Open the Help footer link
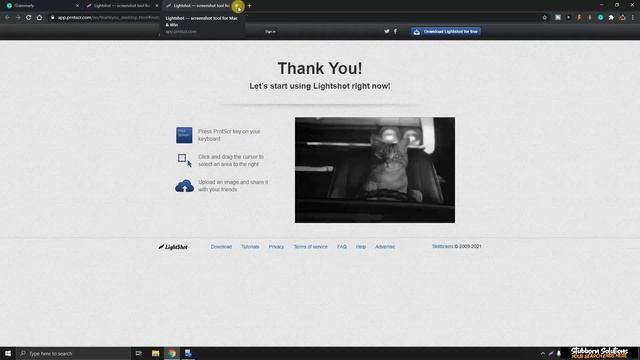640x360 pixels. point(361,247)
